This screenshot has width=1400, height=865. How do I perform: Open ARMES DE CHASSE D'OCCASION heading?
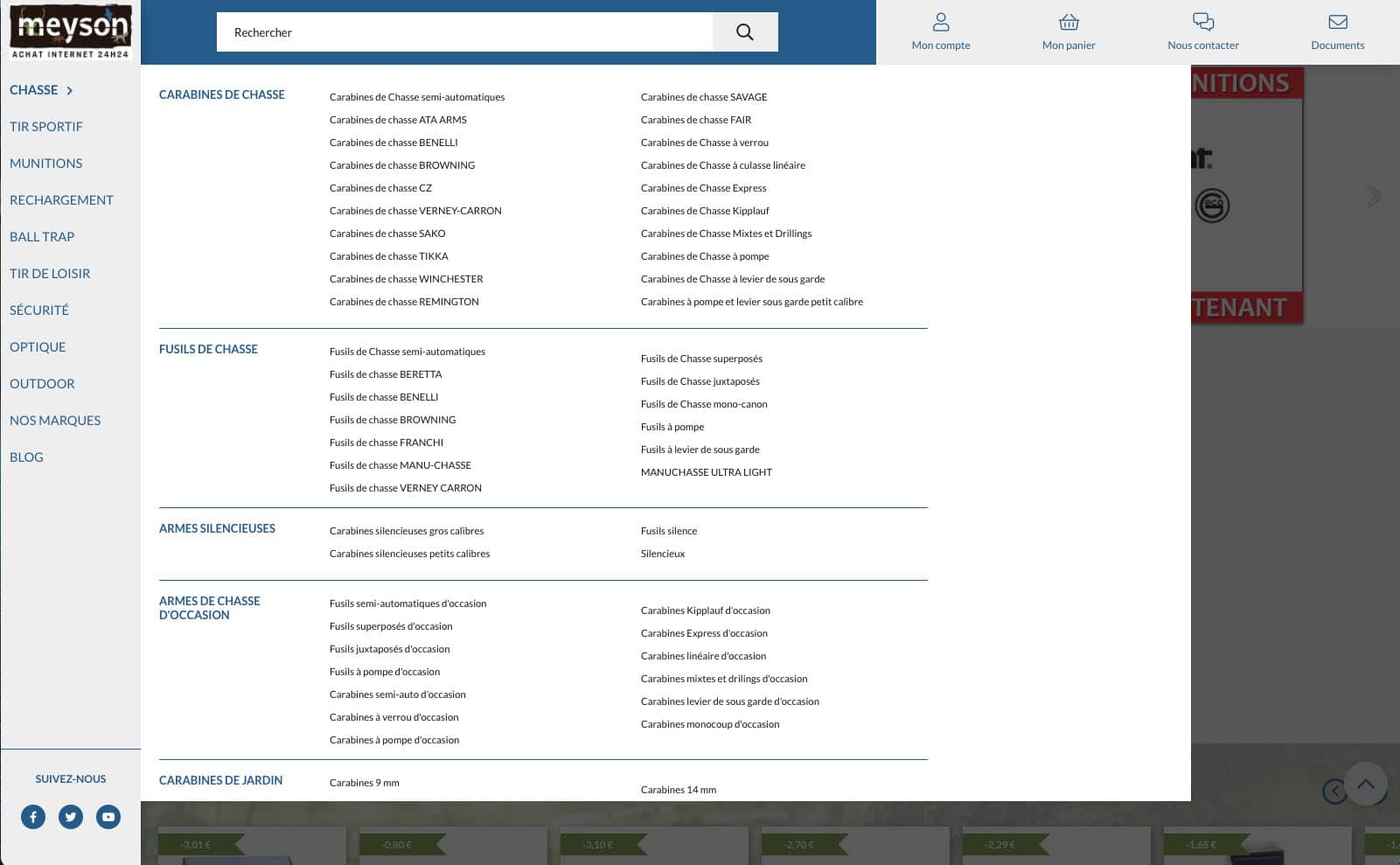tap(210, 608)
